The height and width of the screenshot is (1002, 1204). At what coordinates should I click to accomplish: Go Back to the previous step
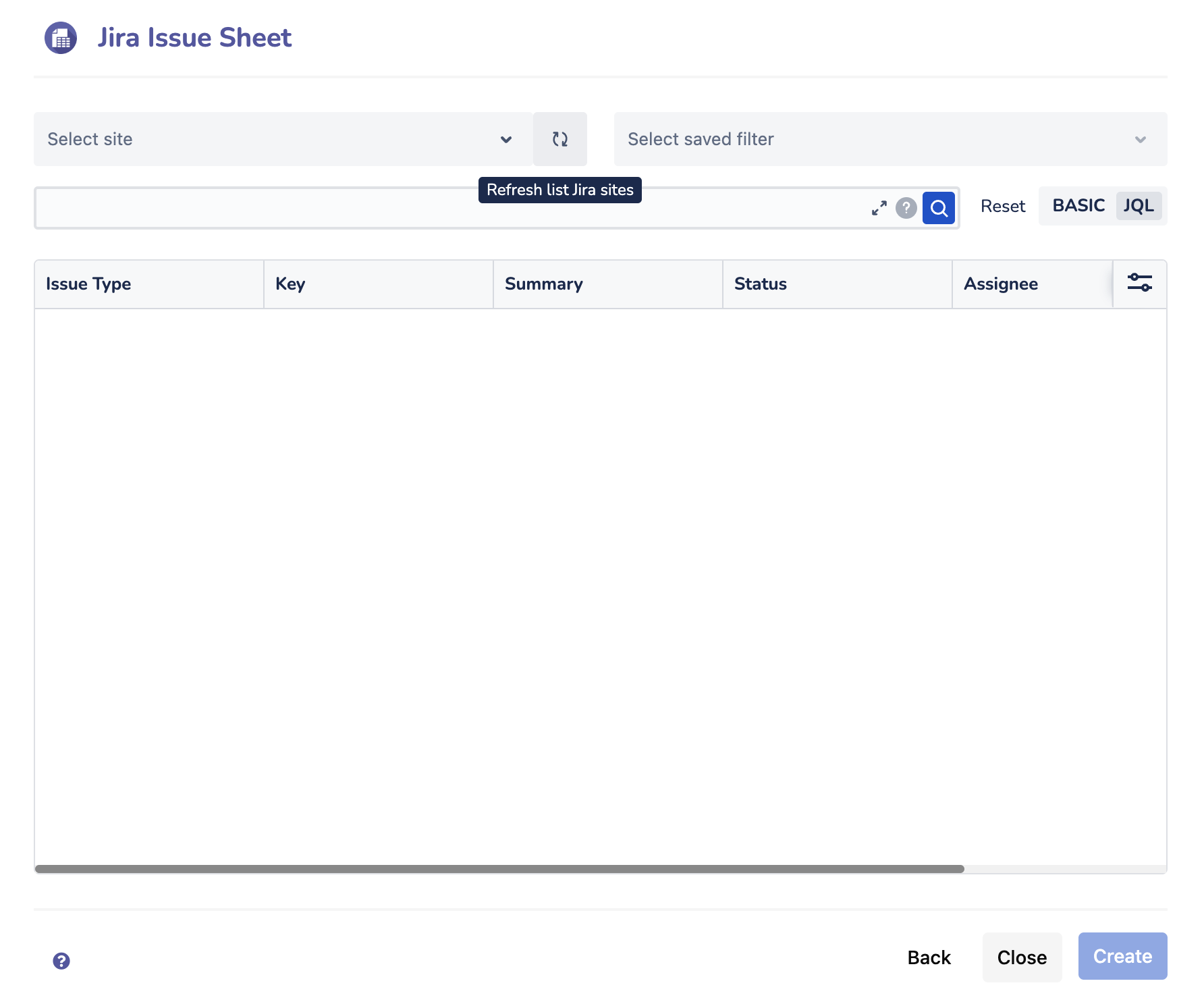[x=929, y=957]
